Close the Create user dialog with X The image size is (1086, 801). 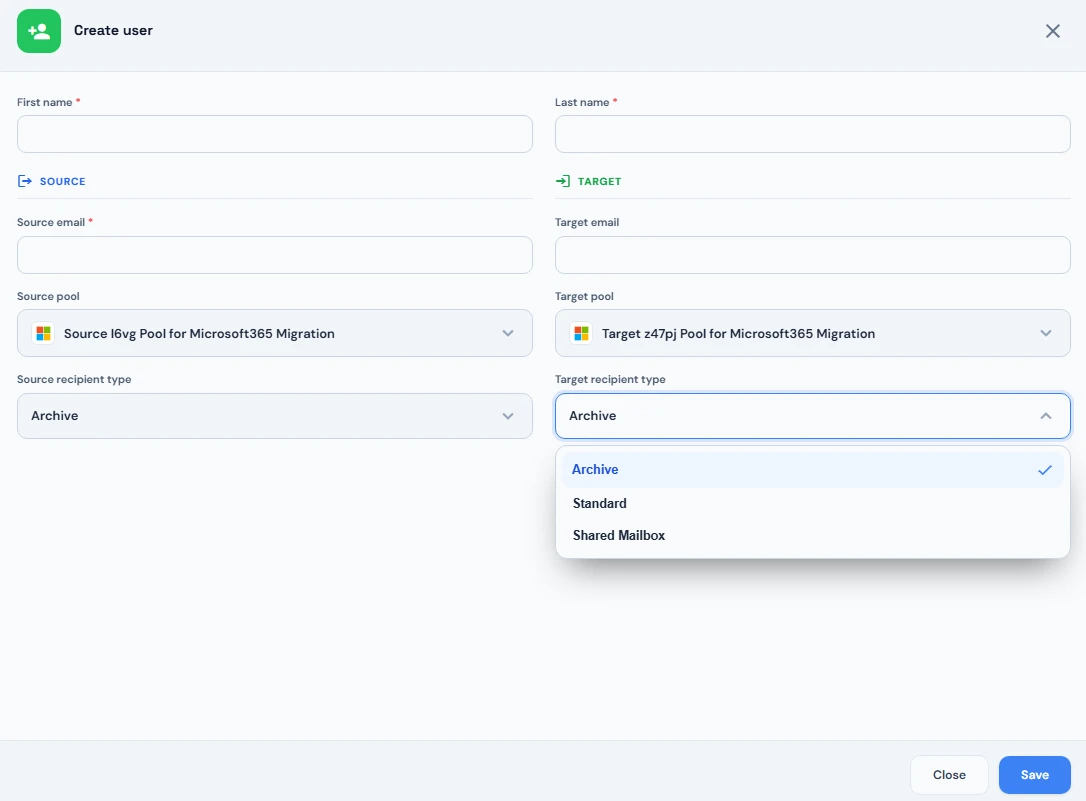coord(1052,31)
